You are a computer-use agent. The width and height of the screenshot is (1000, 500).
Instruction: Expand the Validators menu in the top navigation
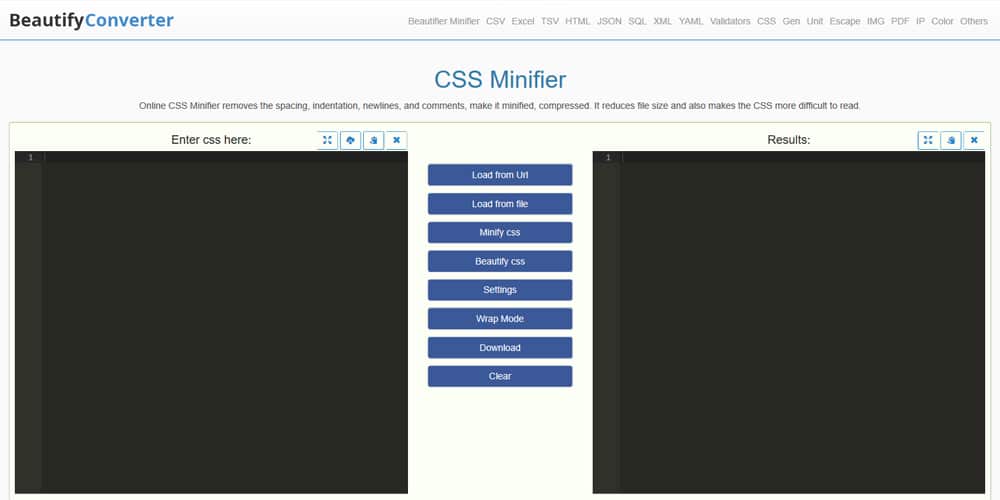730,21
